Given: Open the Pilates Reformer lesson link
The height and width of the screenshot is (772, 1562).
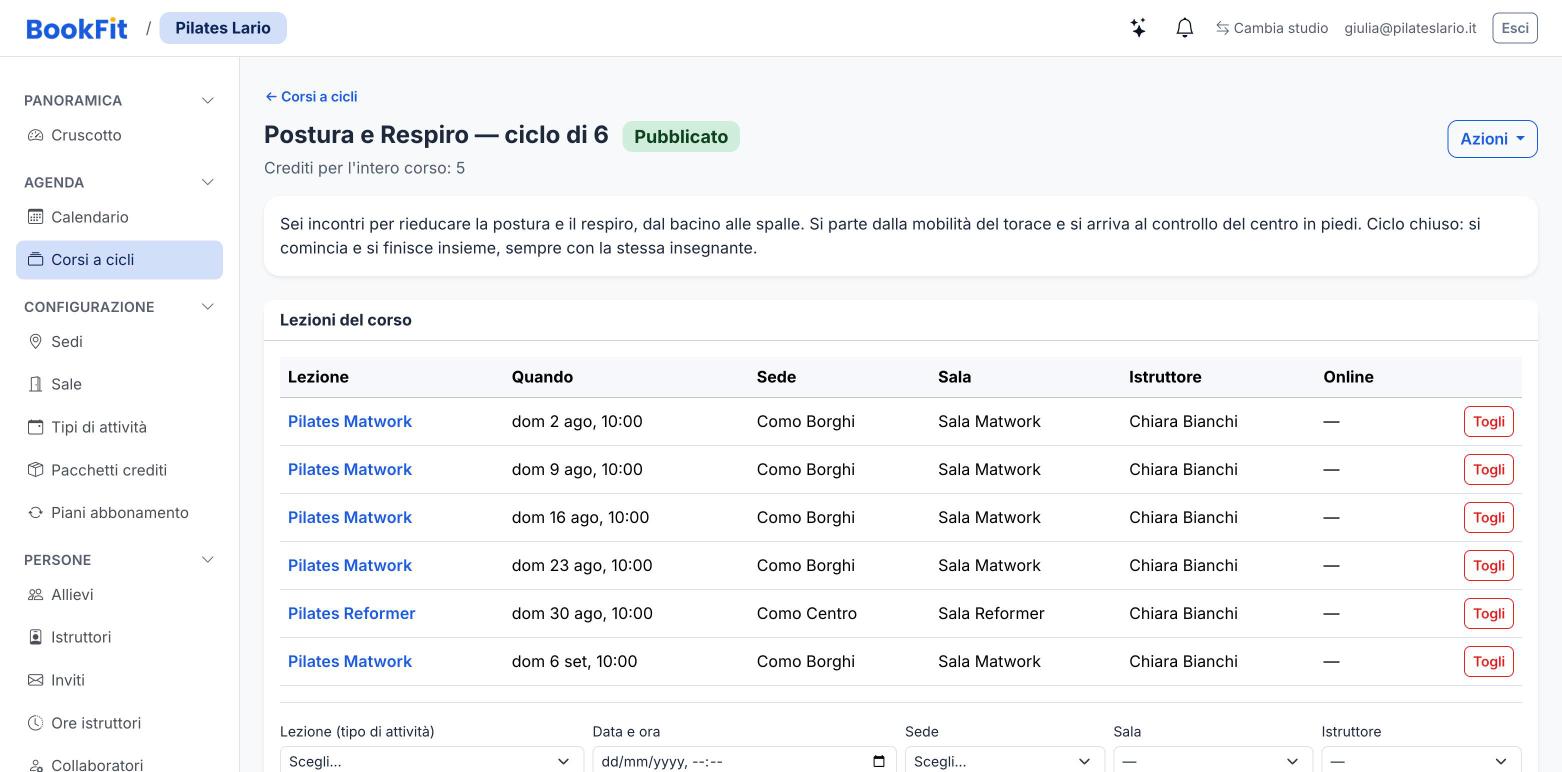Looking at the screenshot, I should point(352,614).
